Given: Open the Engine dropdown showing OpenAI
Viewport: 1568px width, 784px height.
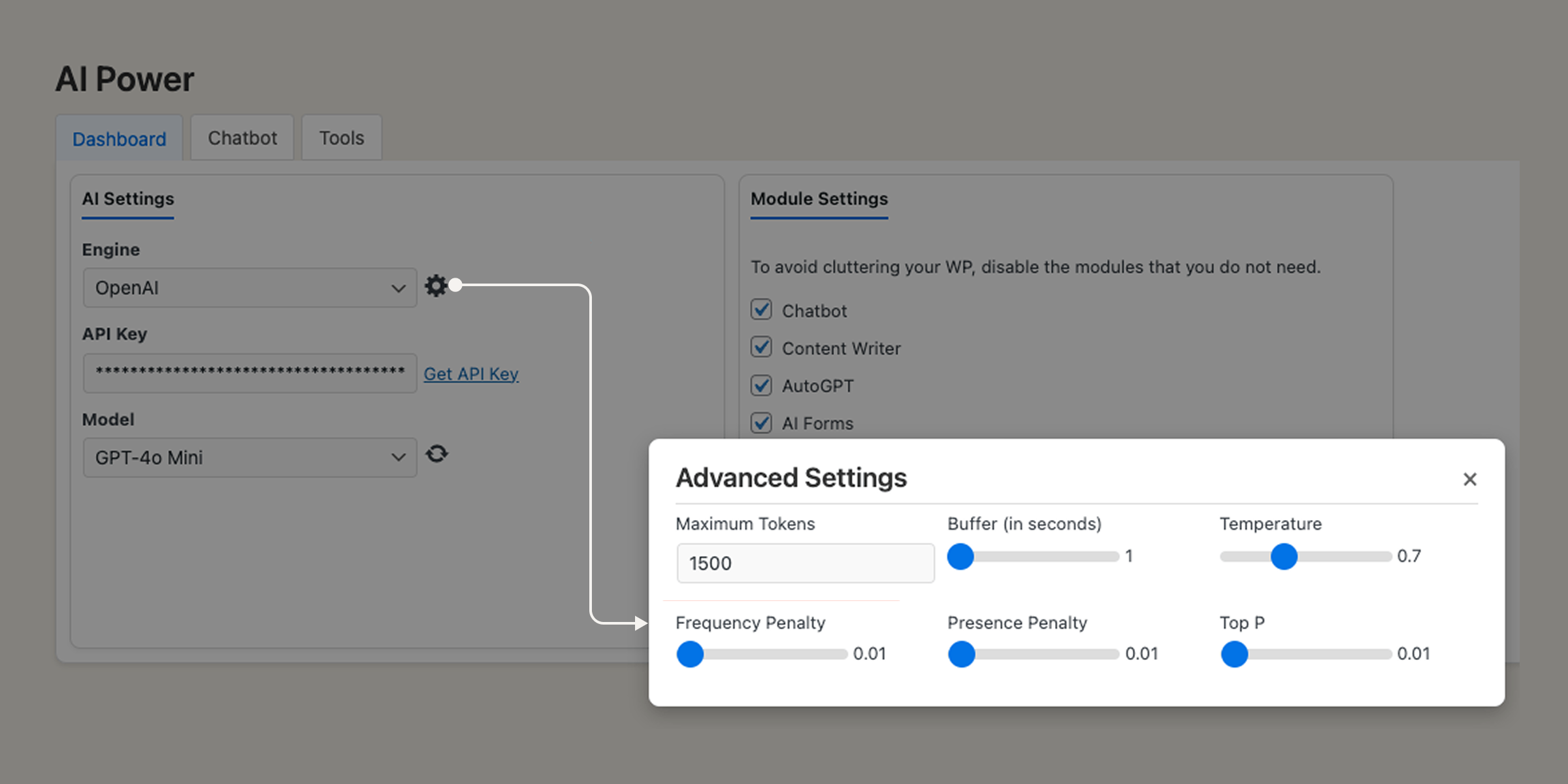Looking at the screenshot, I should (250, 287).
